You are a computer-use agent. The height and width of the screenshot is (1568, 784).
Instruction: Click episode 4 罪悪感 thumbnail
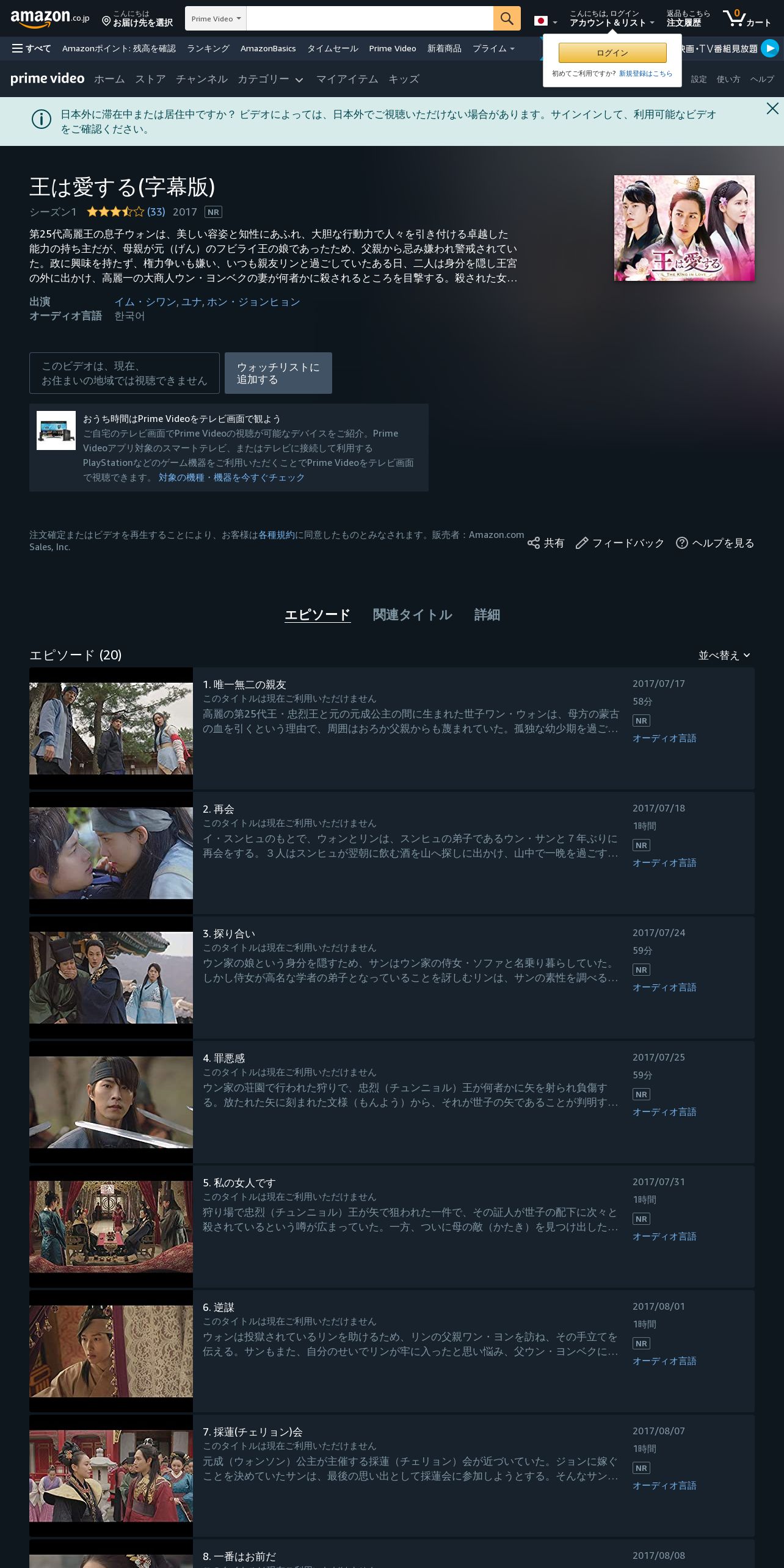[x=111, y=1102]
